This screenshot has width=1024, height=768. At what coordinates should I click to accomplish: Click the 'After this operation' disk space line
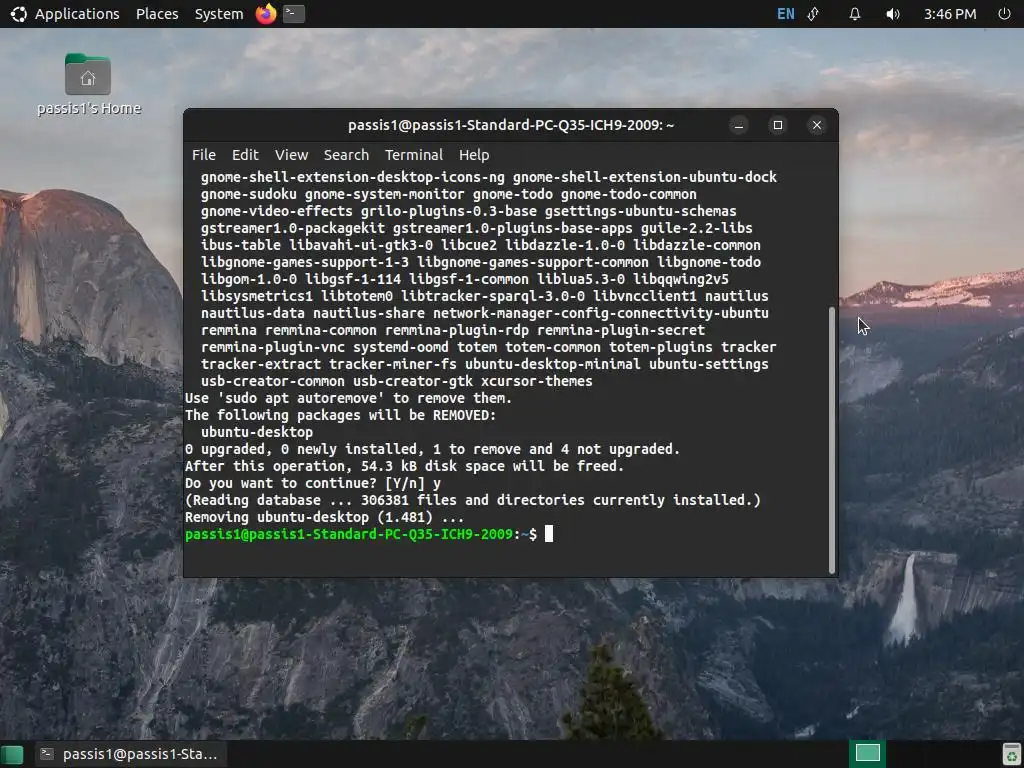(404, 466)
